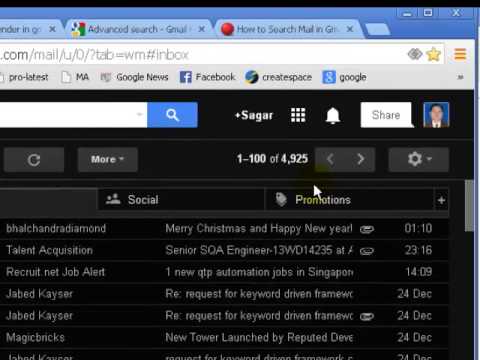Image resolution: width=480 pixels, height=360 pixels.
Task: Close the leftmost browser tab ending in 'nder in g'
Action: click(x=52, y=29)
